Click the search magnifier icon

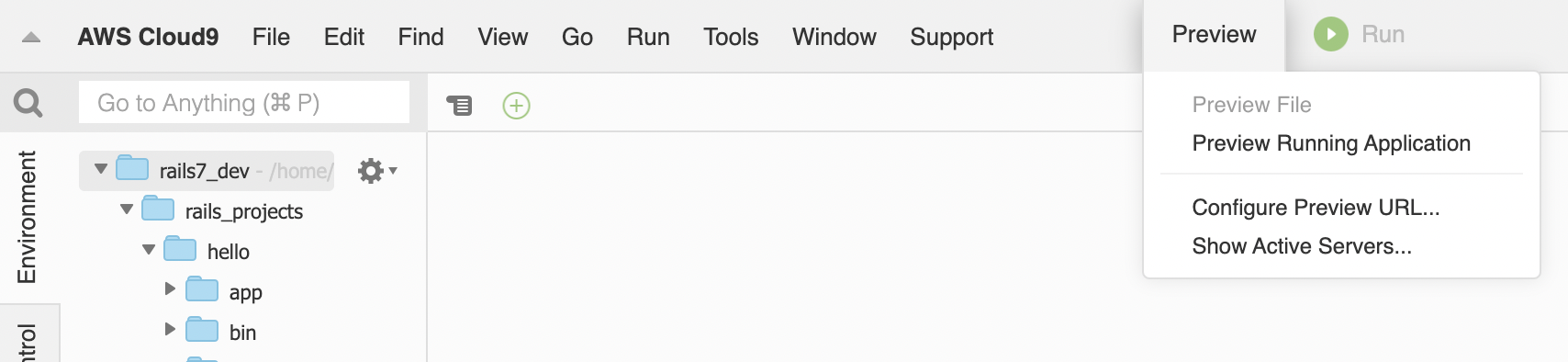click(28, 103)
